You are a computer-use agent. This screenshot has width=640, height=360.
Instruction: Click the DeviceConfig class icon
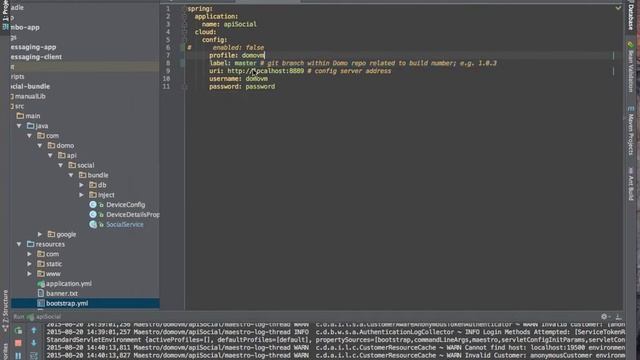click(x=93, y=205)
